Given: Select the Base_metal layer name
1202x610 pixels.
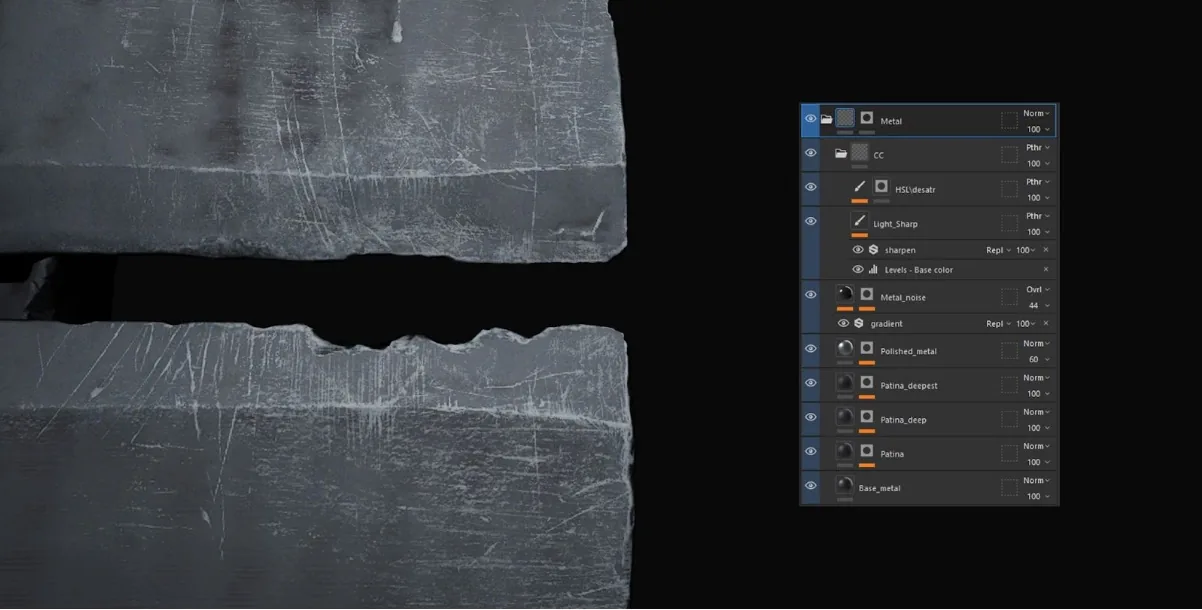Looking at the screenshot, I should (x=879, y=488).
